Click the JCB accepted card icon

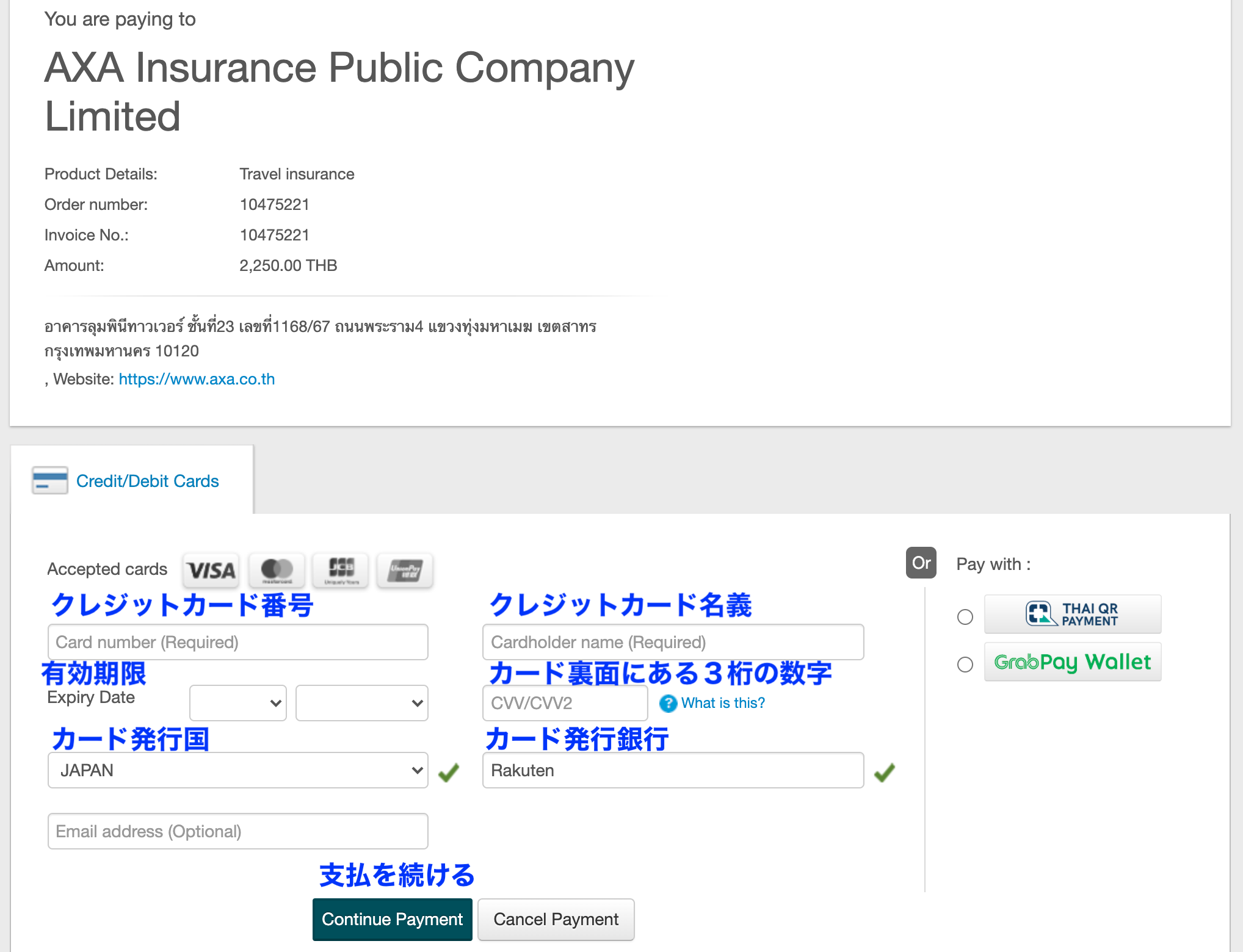click(x=341, y=570)
